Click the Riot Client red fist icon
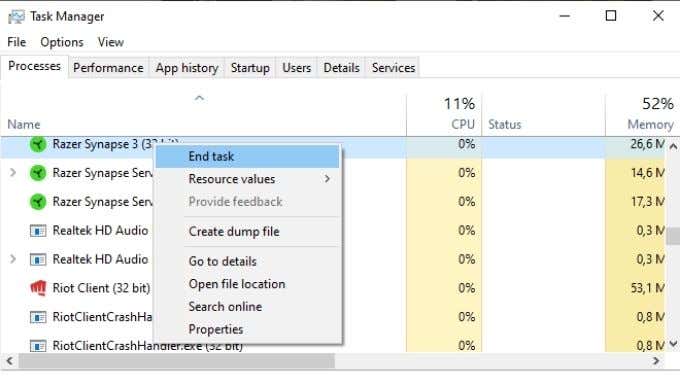The width and height of the screenshot is (680, 383). coord(38,288)
